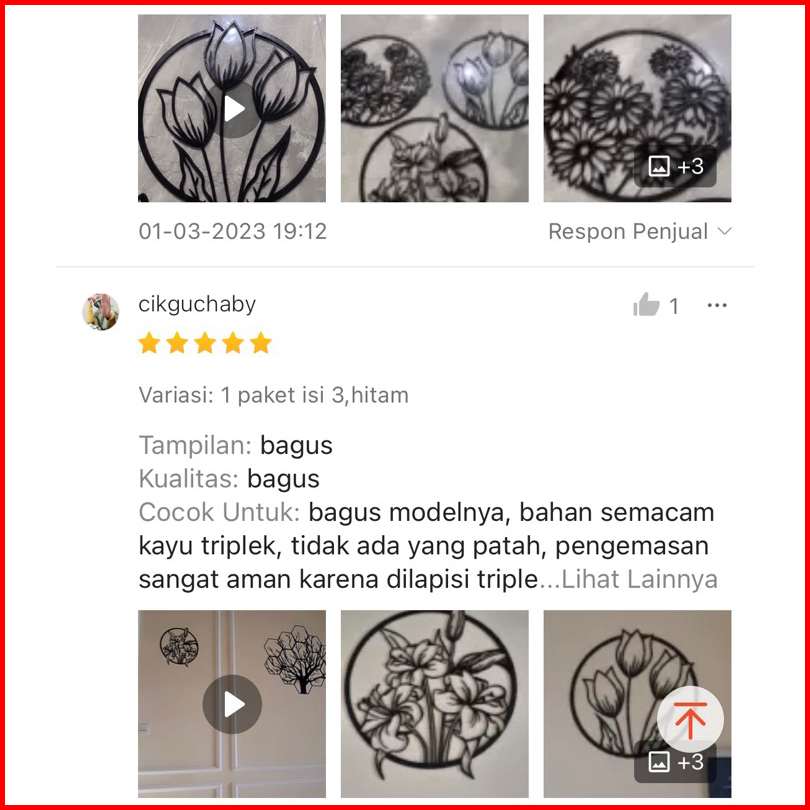Expand Respon Penjual seller response
Screen dimensions: 810x810
(640, 231)
